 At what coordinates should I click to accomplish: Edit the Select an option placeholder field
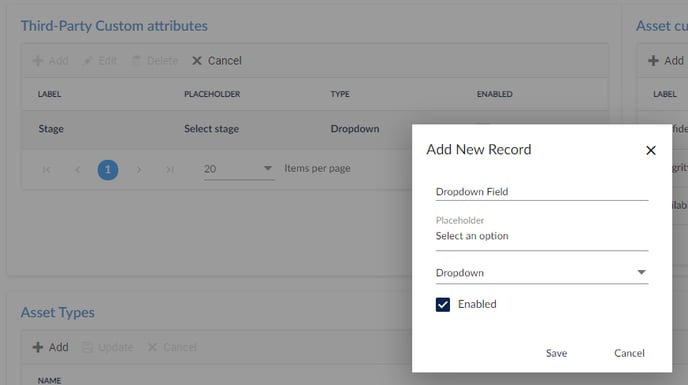pos(541,236)
